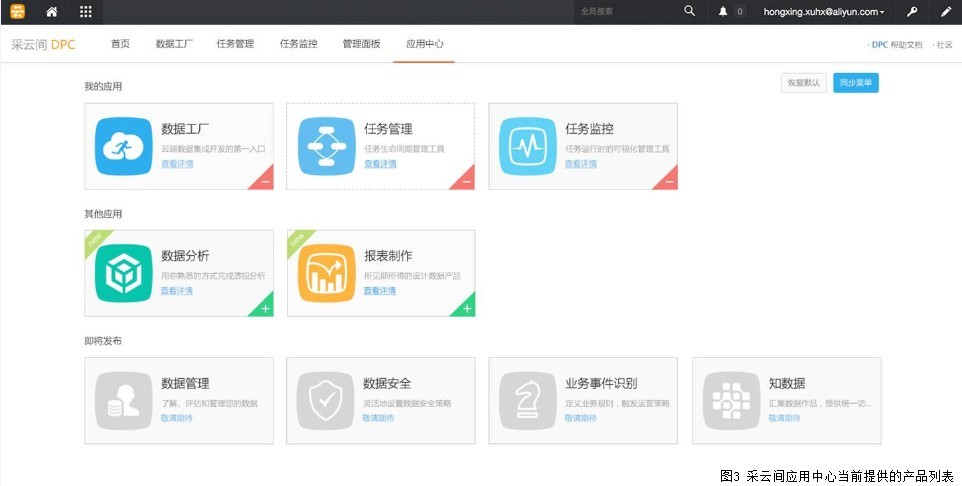Click the grey 知数据 grid icon
The width and height of the screenshot is (962, 486).
731,400
